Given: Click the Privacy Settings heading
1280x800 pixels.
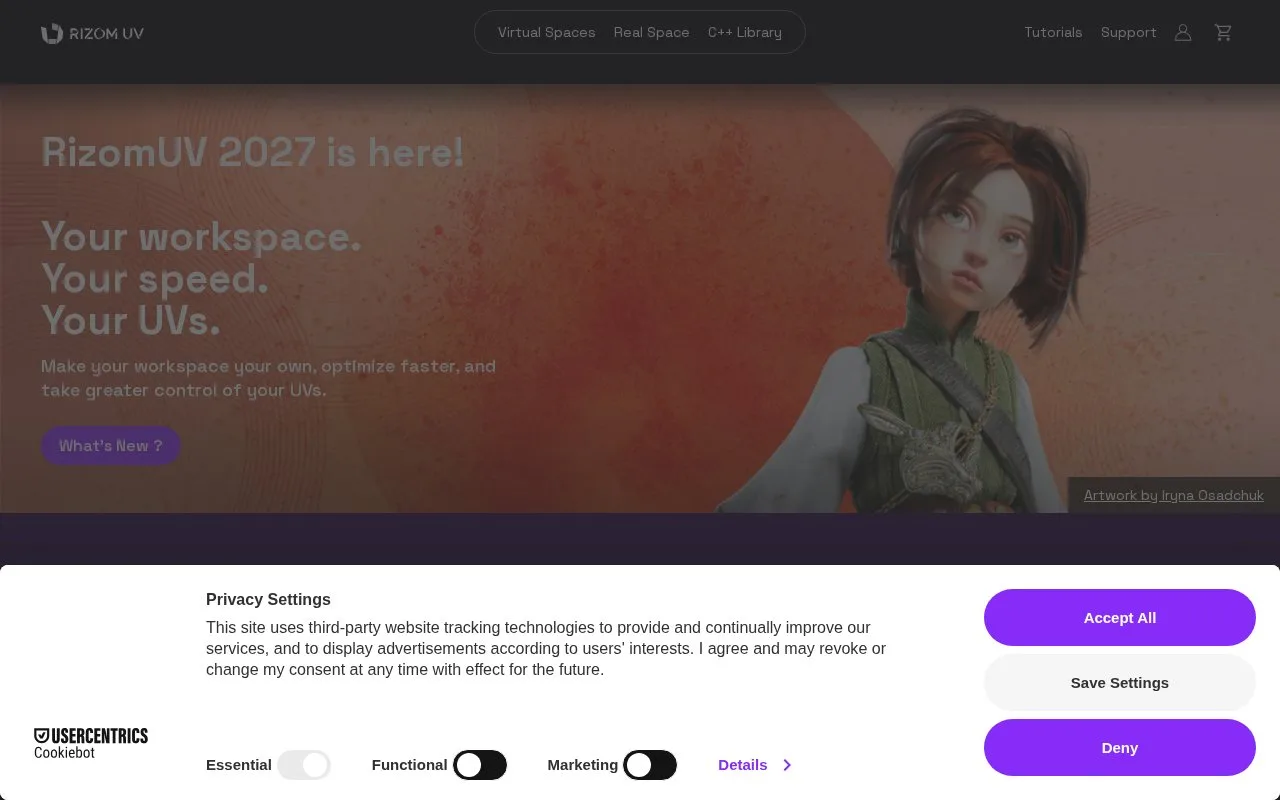Looking at the screenshot, I should tap(268, 600).
